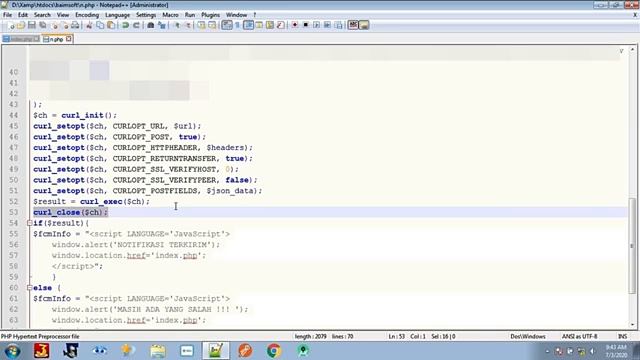The image size is (640, 360).
Task: Open the ? help menu
Action: pos(254,15)
